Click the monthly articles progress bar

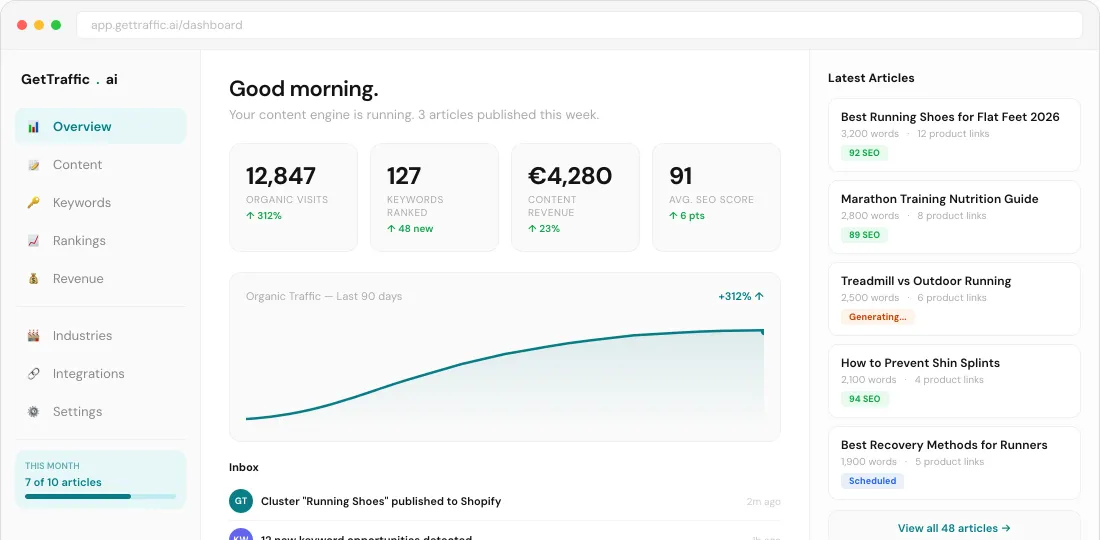(100, 497)
